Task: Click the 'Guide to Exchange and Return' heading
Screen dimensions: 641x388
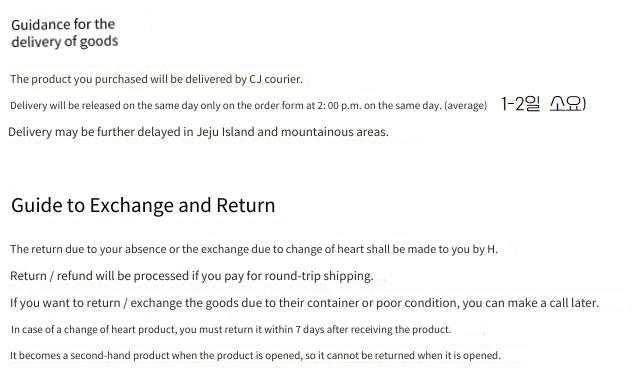Action: 143,205
